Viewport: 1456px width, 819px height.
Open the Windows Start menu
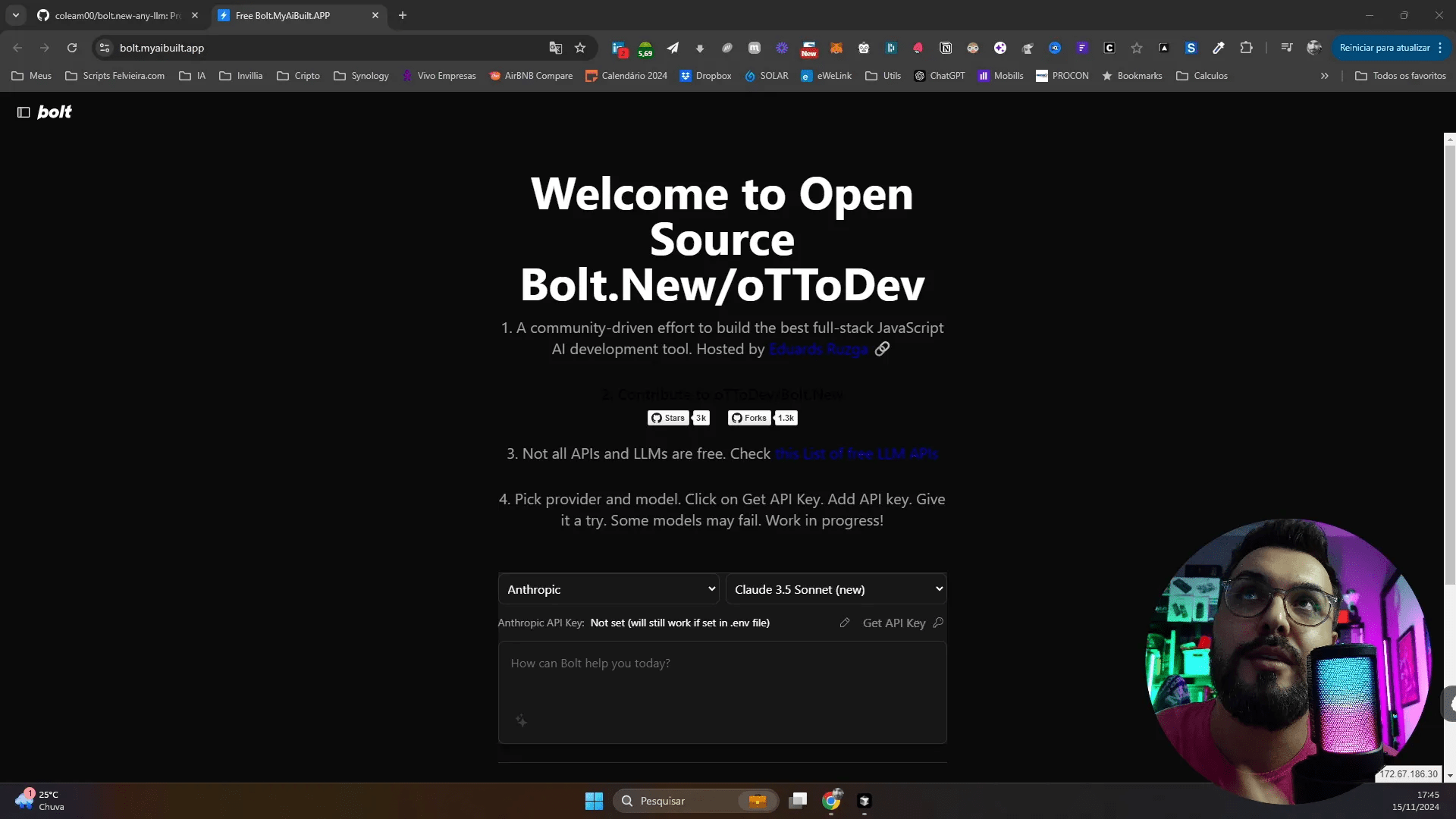coord(594,801)
